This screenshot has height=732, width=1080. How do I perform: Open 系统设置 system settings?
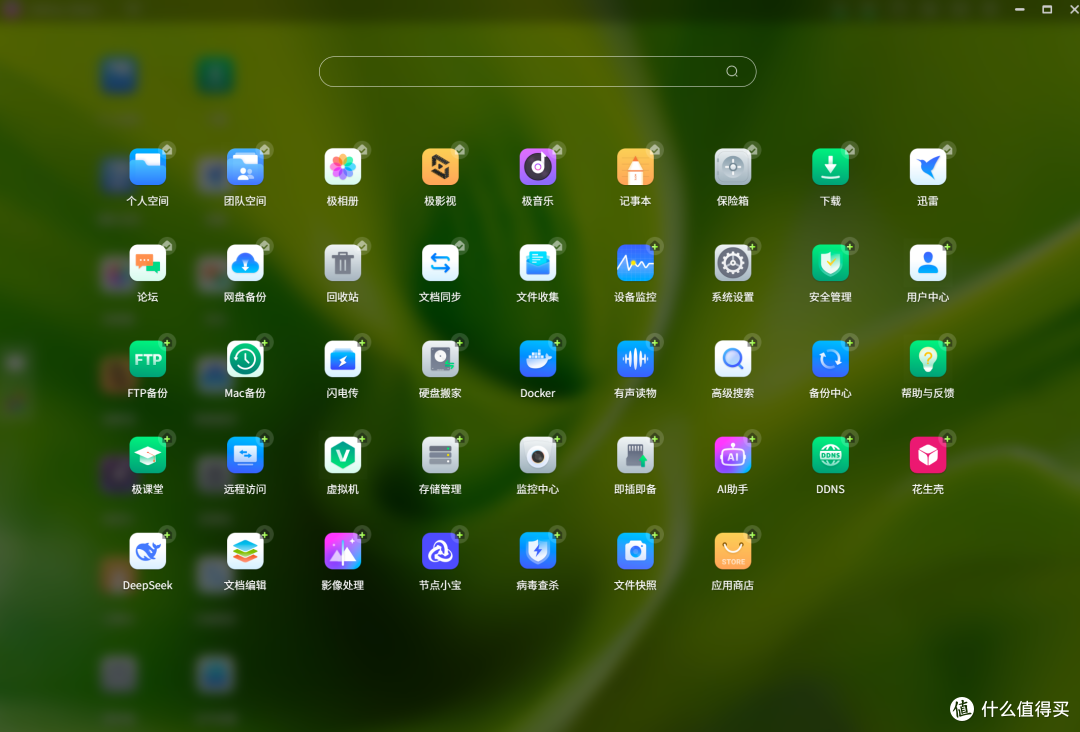pos(732,263)
